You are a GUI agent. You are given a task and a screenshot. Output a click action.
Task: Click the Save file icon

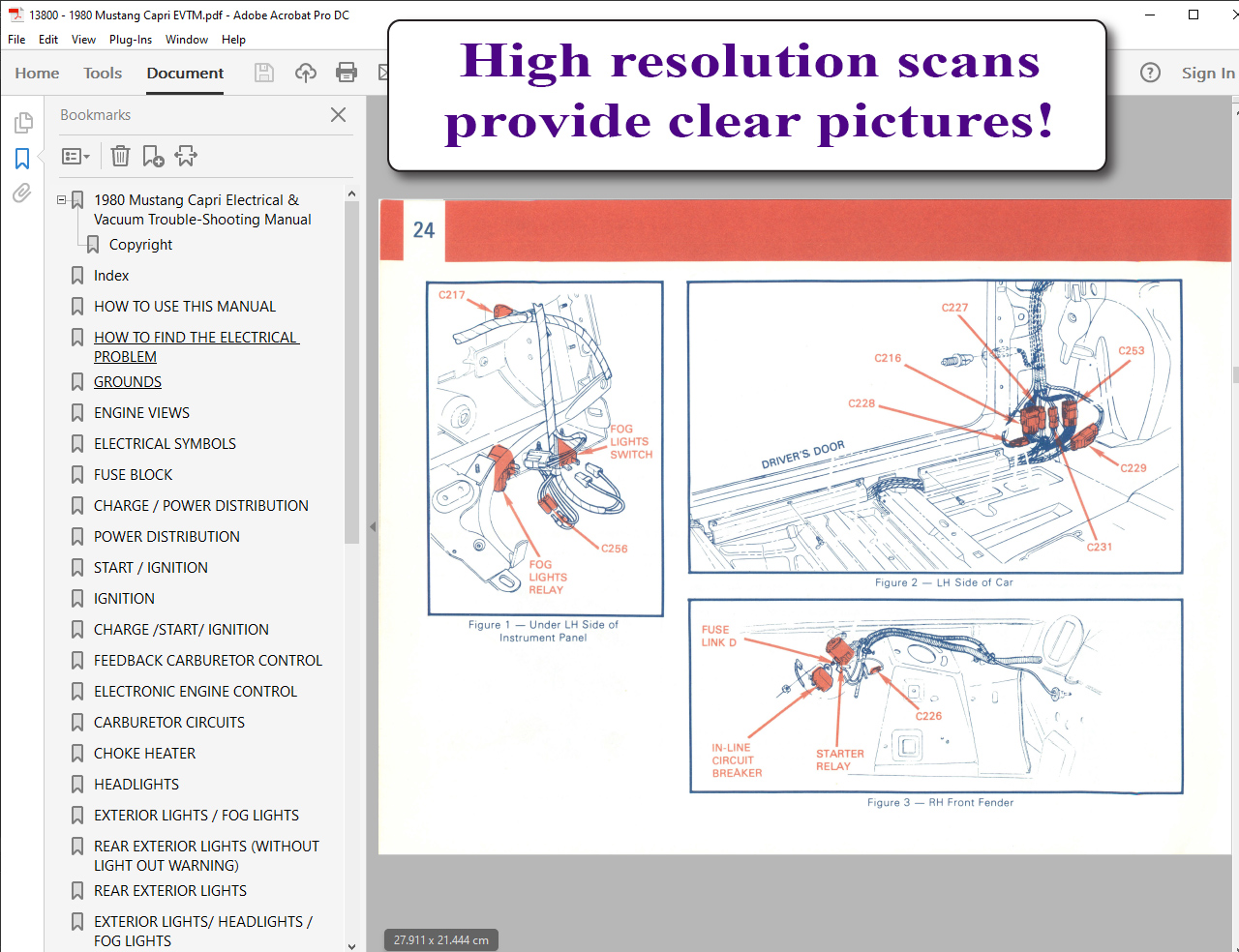tap(264, 73)
